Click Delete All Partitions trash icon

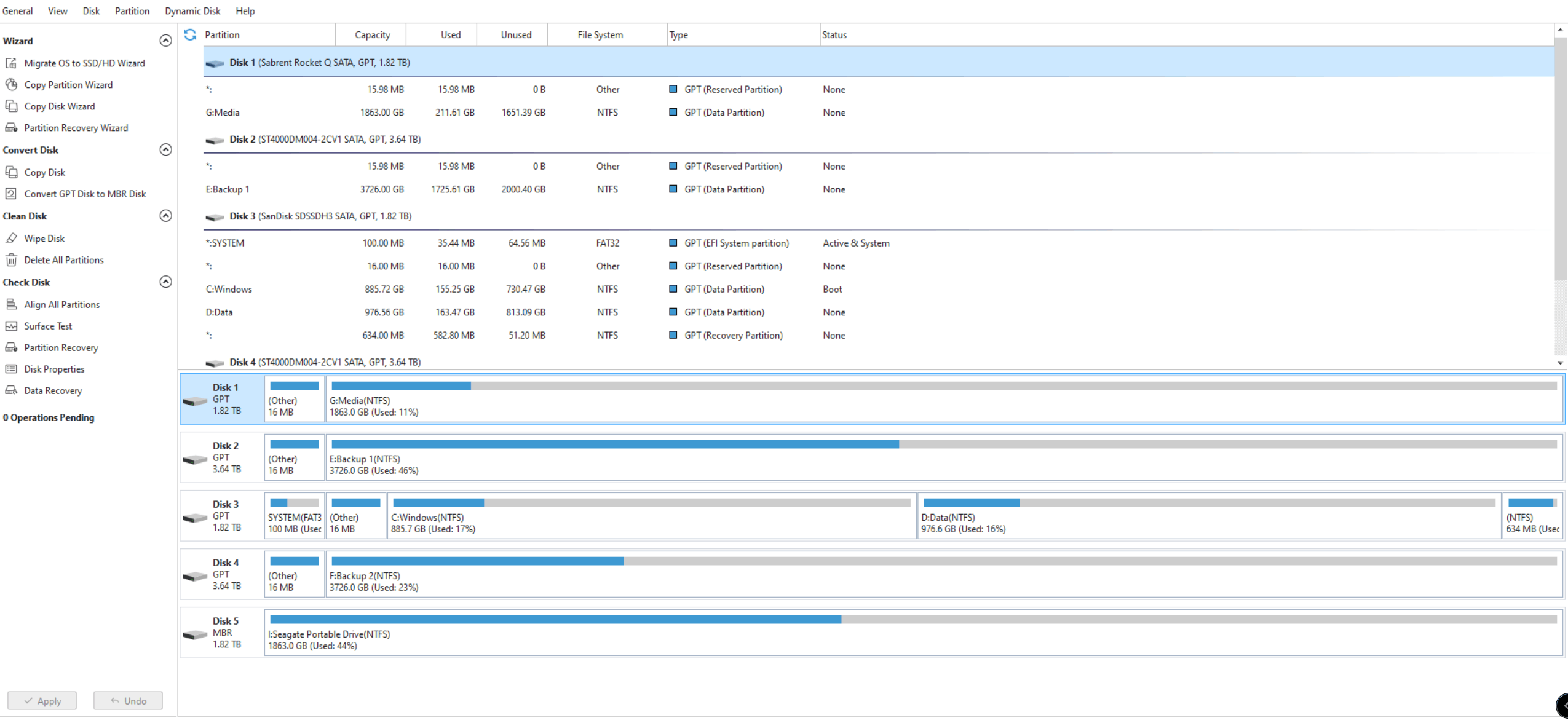tap(11, 260)
